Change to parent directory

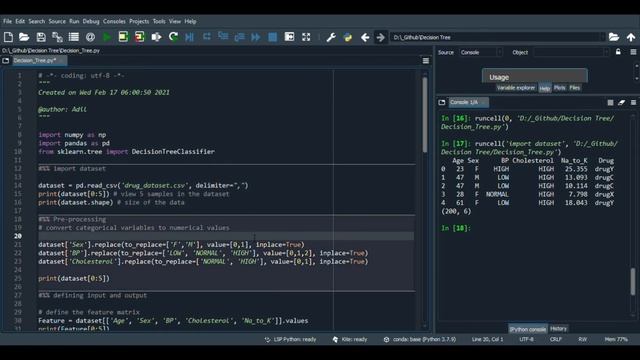pyautogui.click(x=631, y=37)
